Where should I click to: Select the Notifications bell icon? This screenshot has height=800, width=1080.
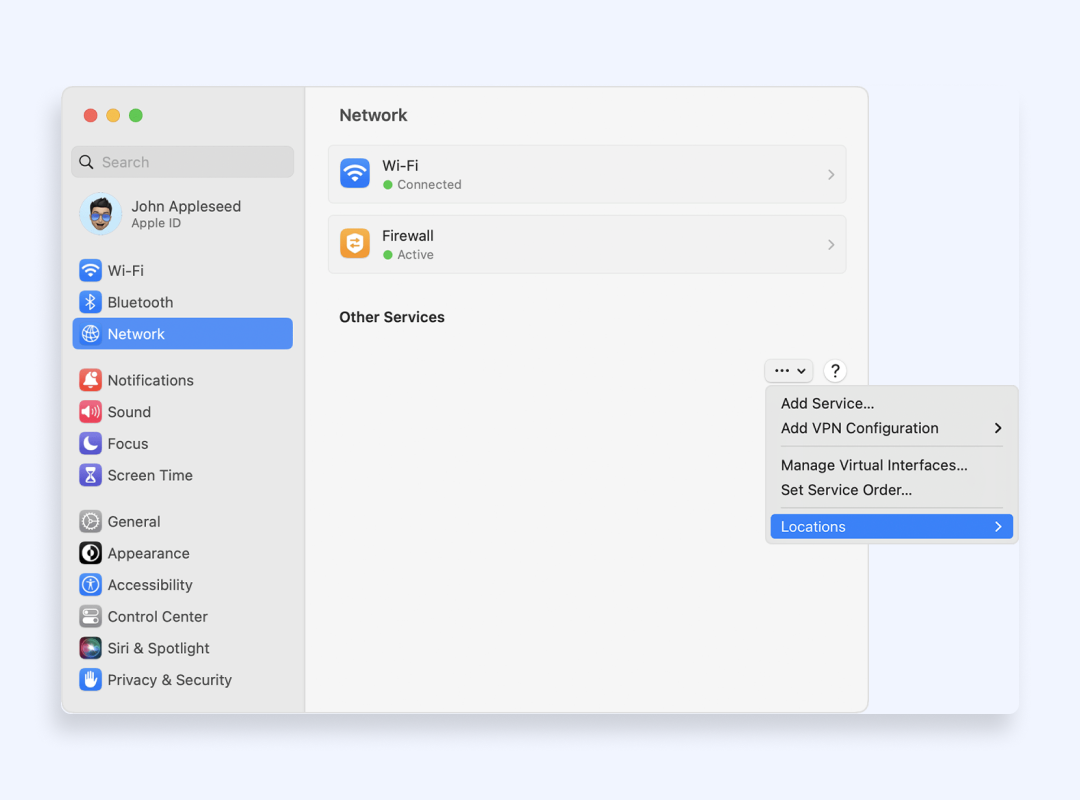point(91,380)
